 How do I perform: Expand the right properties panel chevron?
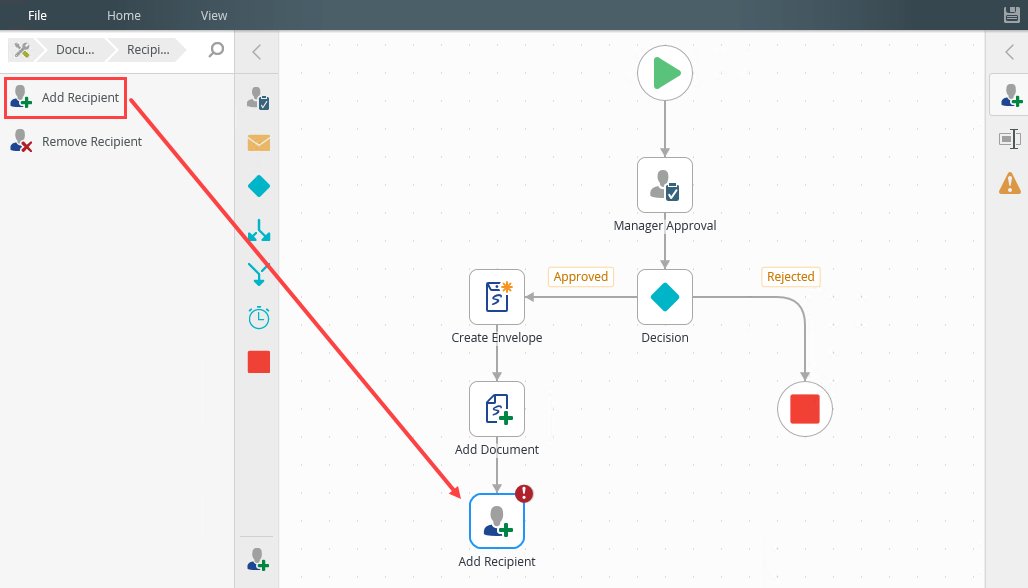click(x=1009, y=52)
